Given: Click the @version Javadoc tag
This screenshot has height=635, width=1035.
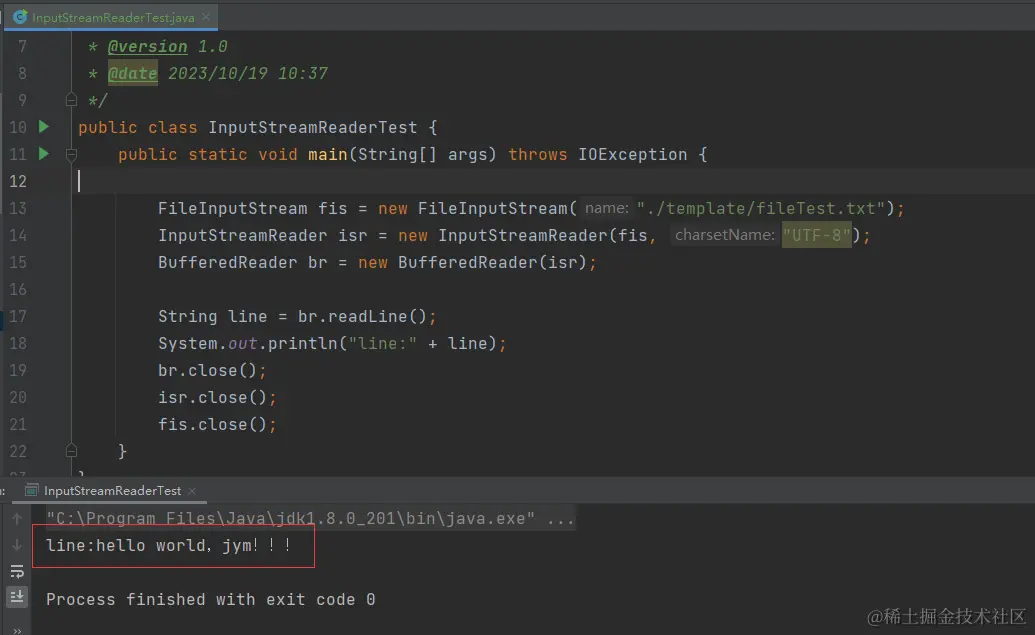Looking at the screenshot, I should (147, 47).
